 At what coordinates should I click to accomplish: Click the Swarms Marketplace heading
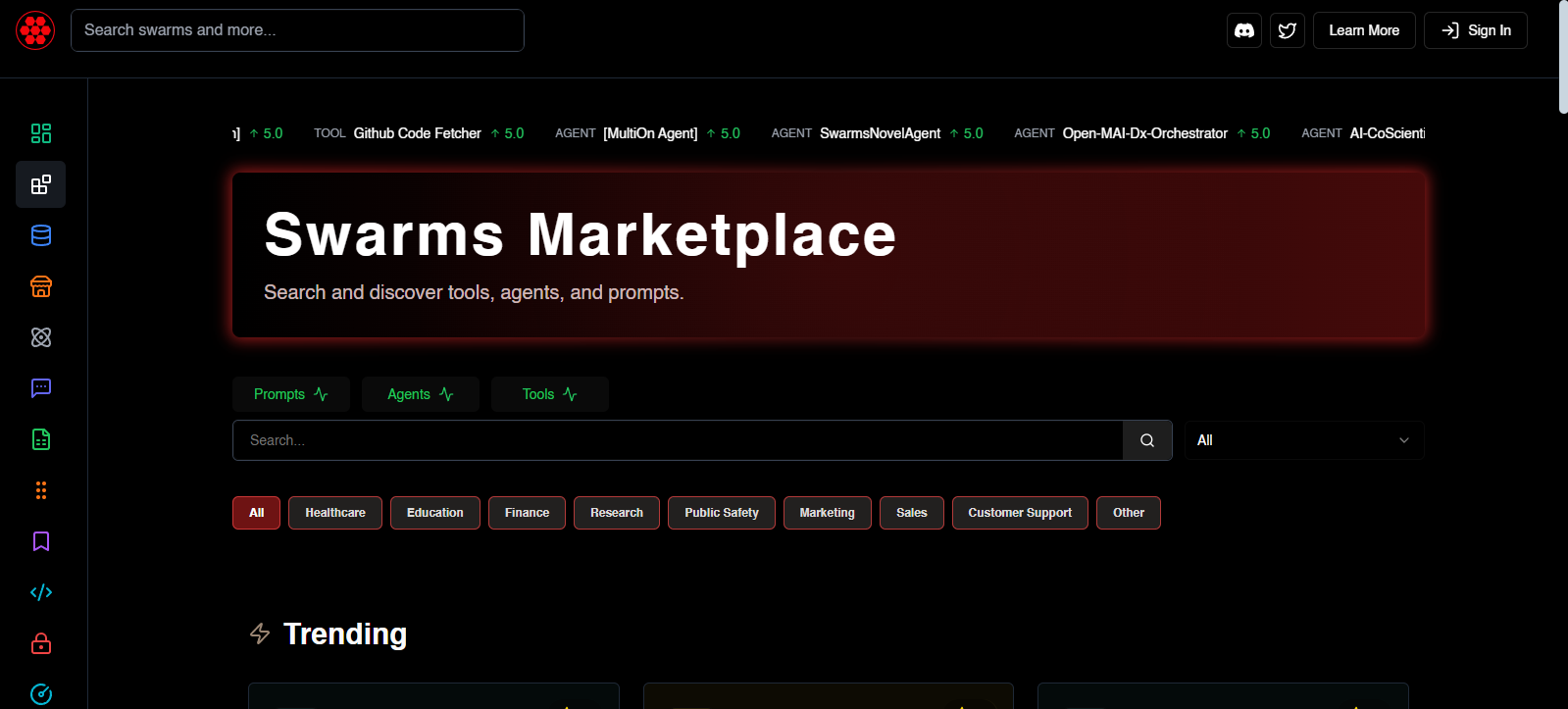click(581, 235)
